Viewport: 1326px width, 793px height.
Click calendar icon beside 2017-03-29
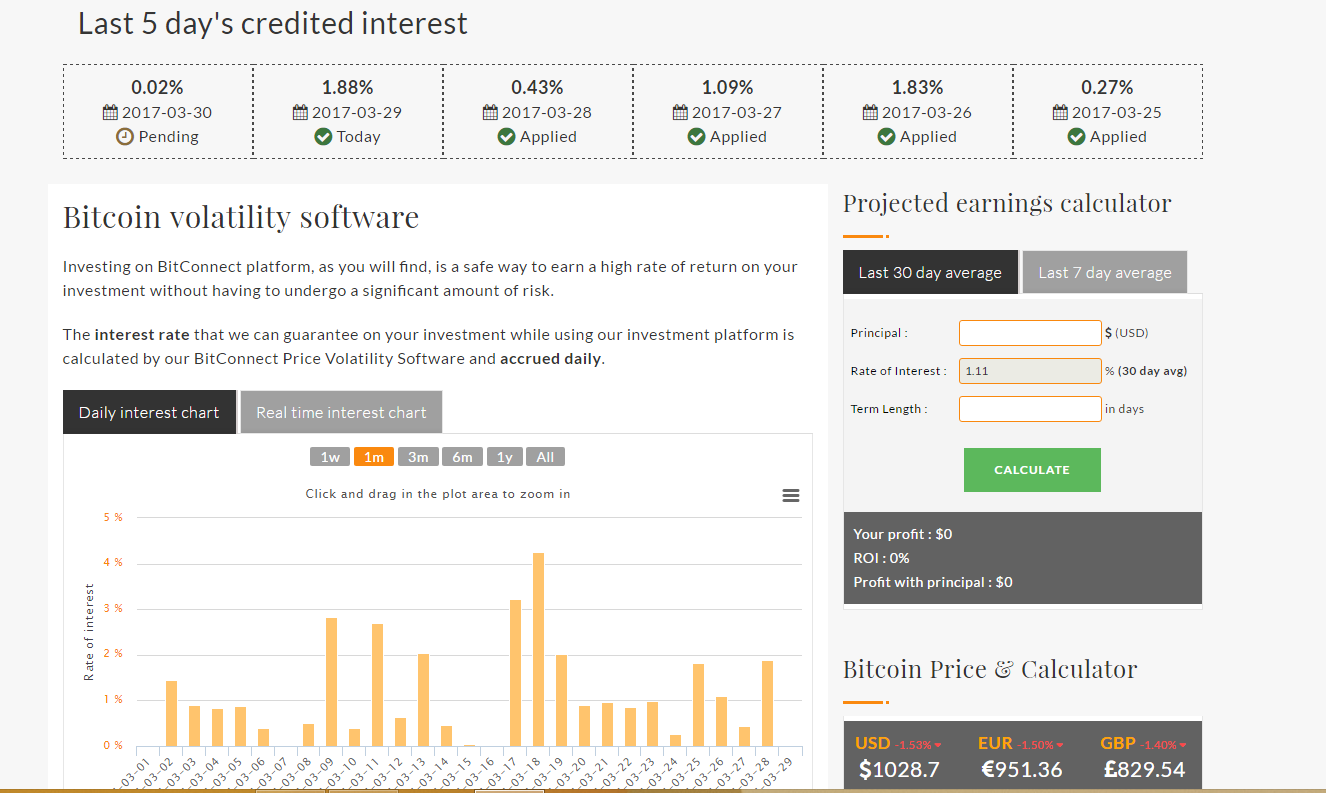(x=300, y=112)
